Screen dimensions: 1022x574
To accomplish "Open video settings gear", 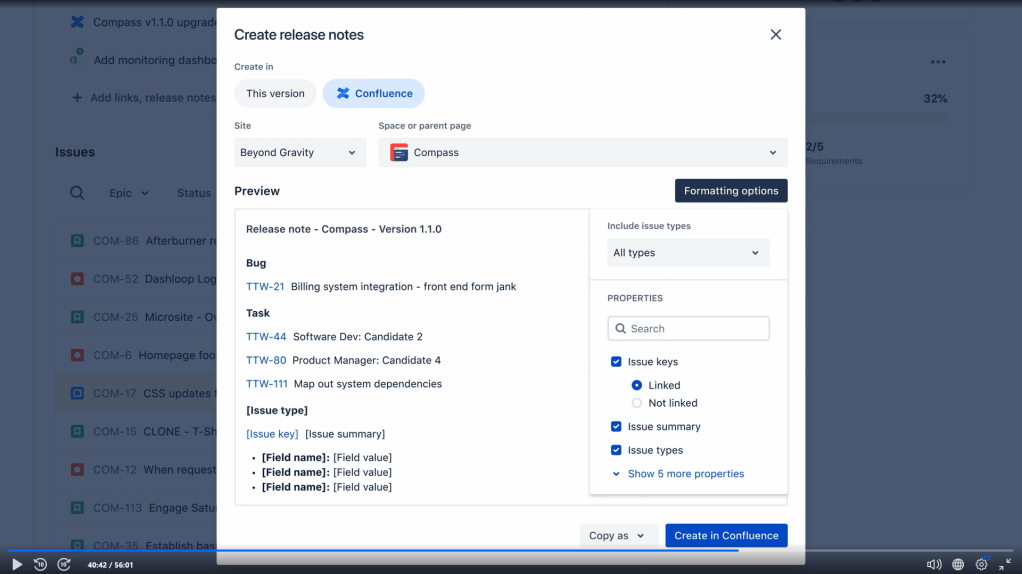I will [x=981, y=564].
